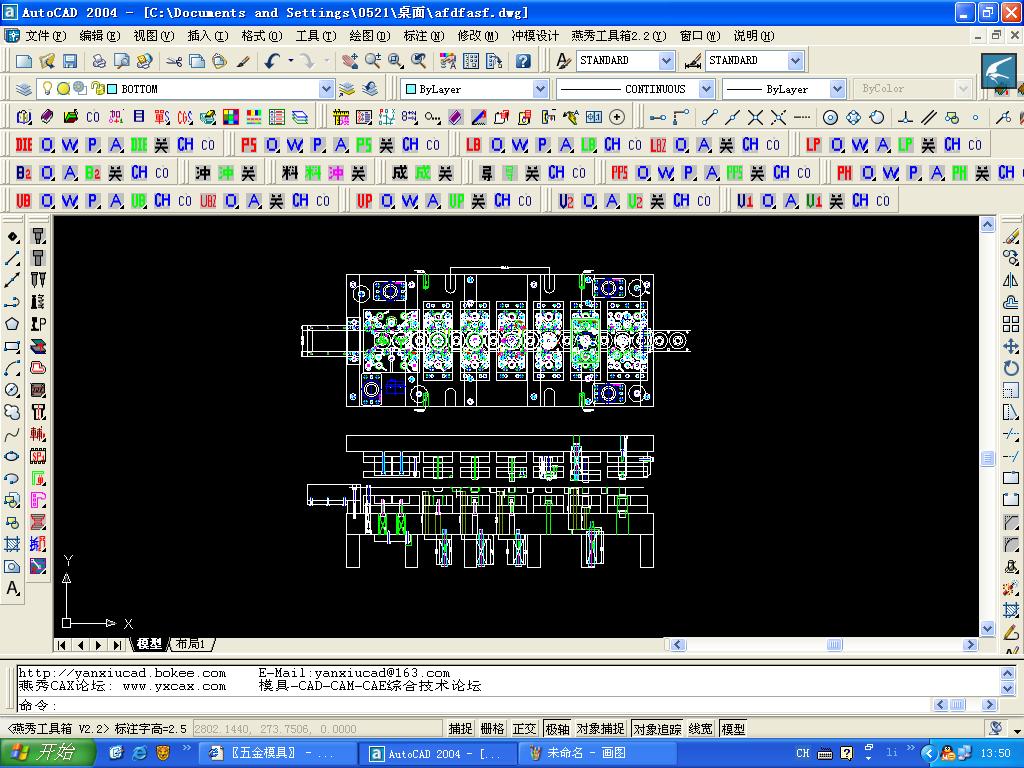Open the disabled ByColor plot style dropdown
The width and height of the screenshot is (1024, 768).
[x=962, y=89]
